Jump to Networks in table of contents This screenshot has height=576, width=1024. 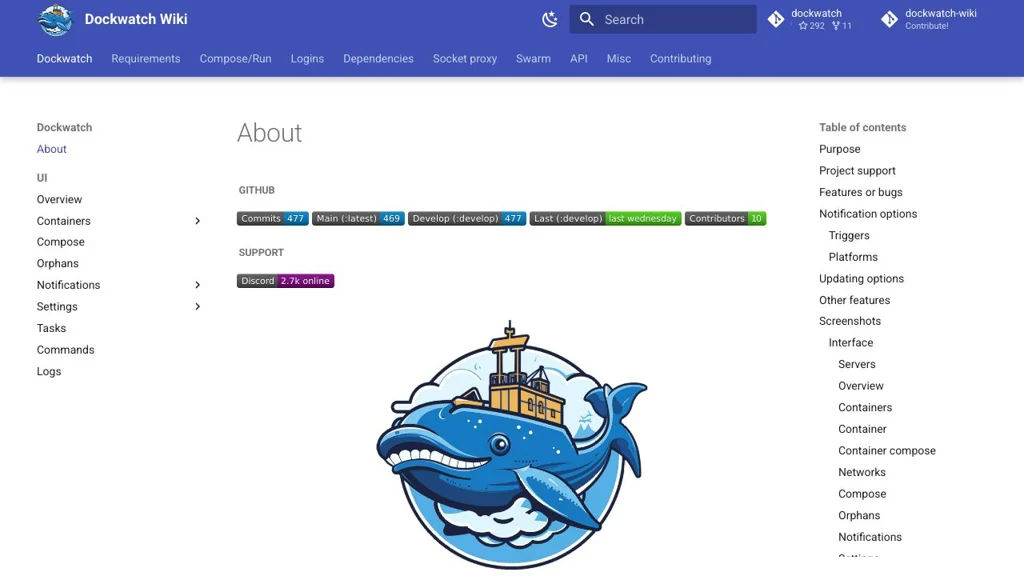point(862,472)
